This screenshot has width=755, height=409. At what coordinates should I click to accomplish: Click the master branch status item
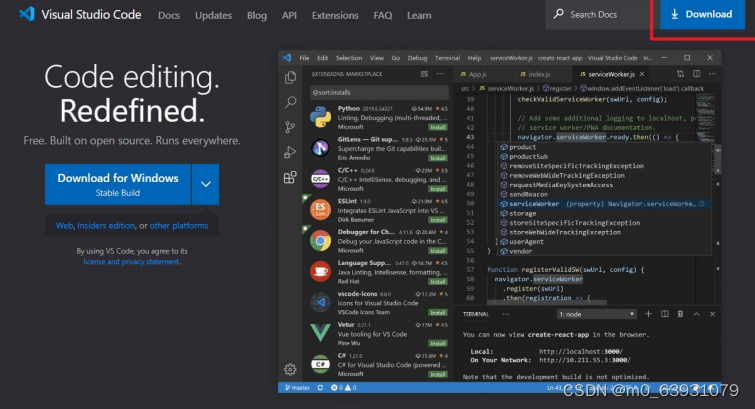[x=298, y=387]
